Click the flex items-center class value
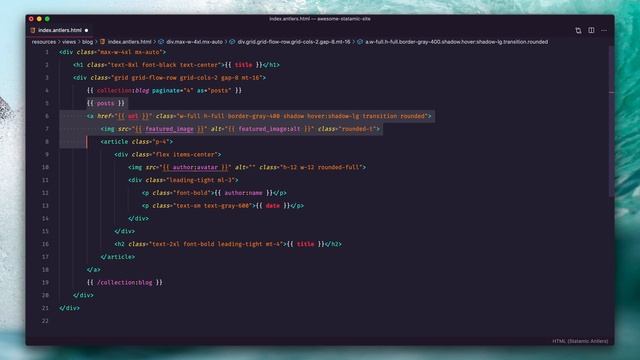 [185, 155]
